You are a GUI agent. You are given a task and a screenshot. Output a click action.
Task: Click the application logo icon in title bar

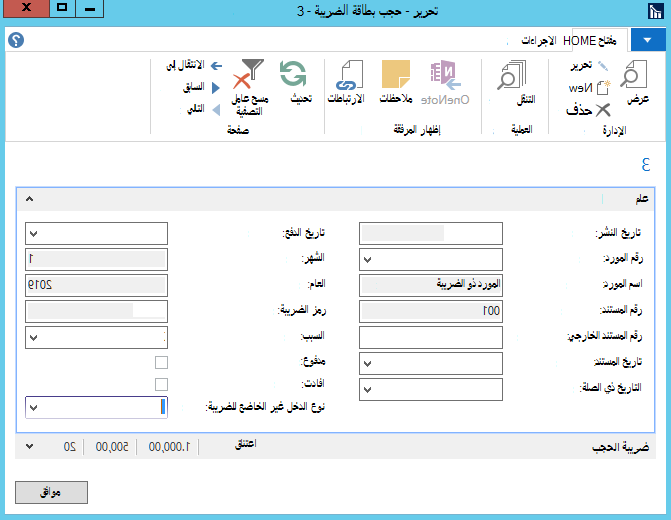tap(655, 10)
